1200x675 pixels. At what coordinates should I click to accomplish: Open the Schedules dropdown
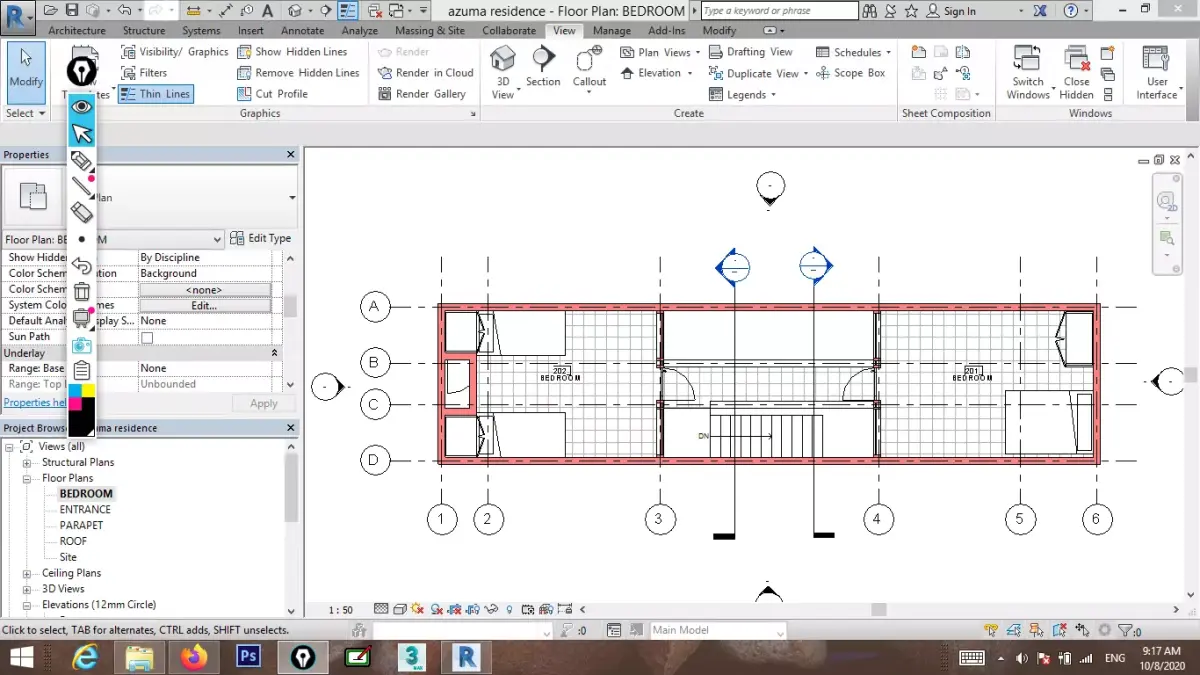point(854,52)
